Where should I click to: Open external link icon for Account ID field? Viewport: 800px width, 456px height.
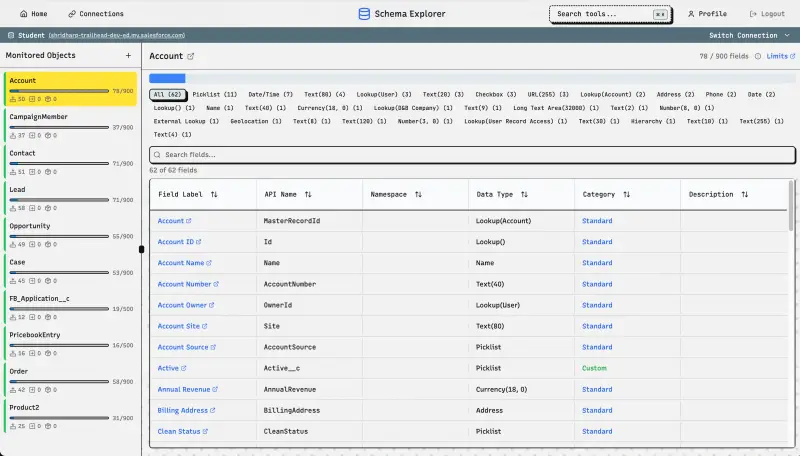pyautogui.click(x=198, y=242)
